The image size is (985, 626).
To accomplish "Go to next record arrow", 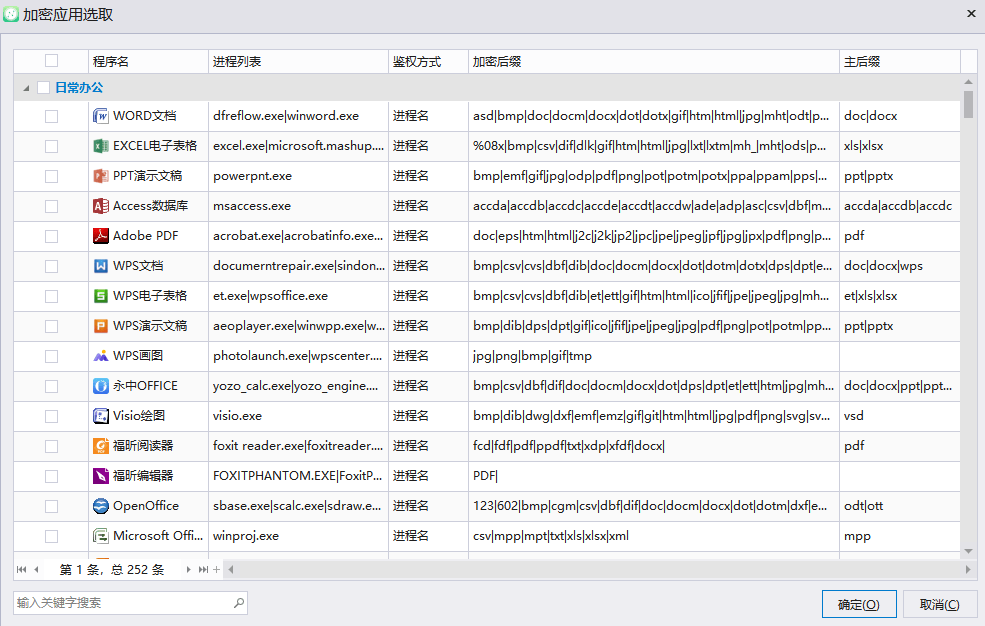I will (188, 569).
